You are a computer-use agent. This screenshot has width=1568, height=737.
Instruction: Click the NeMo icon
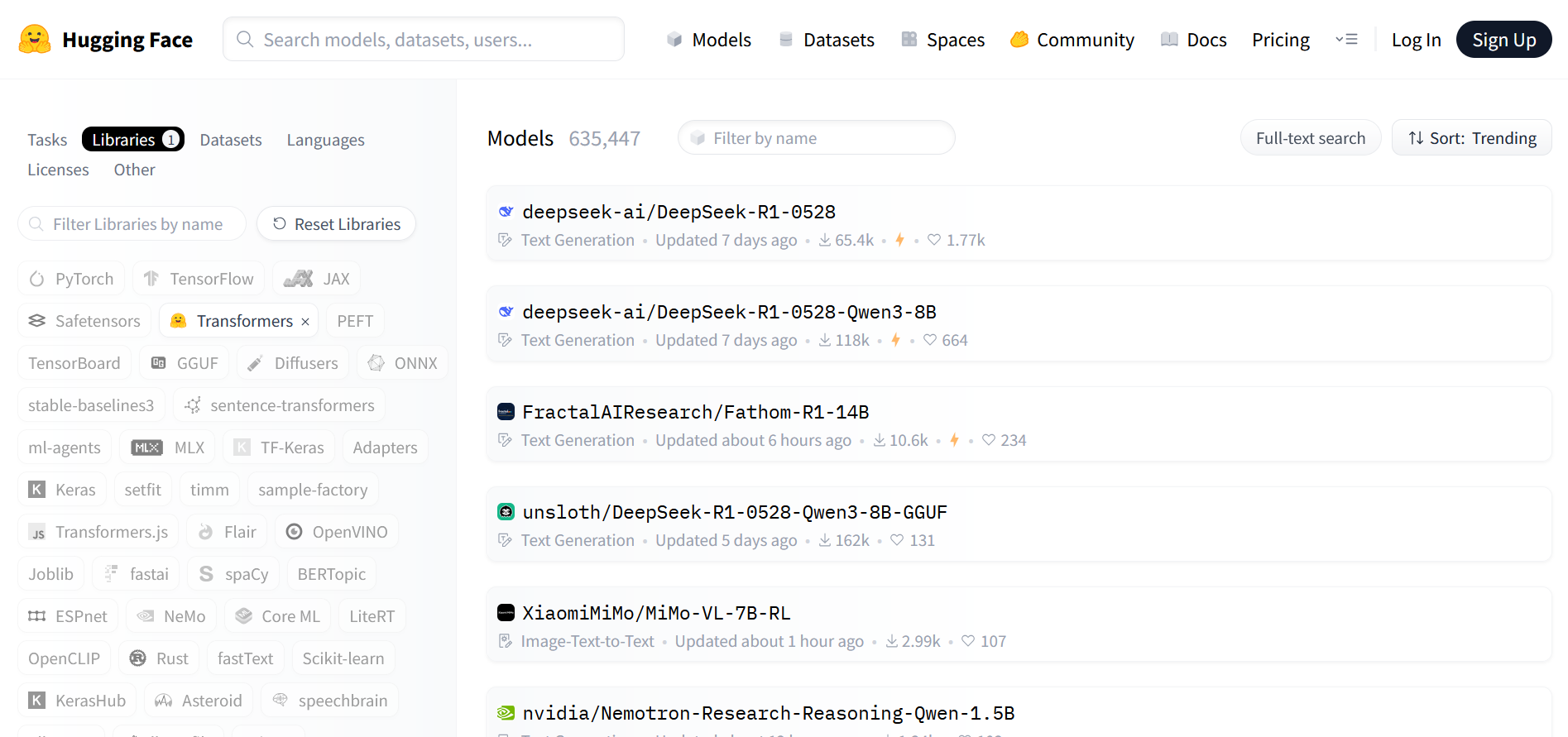coord(146,616)
